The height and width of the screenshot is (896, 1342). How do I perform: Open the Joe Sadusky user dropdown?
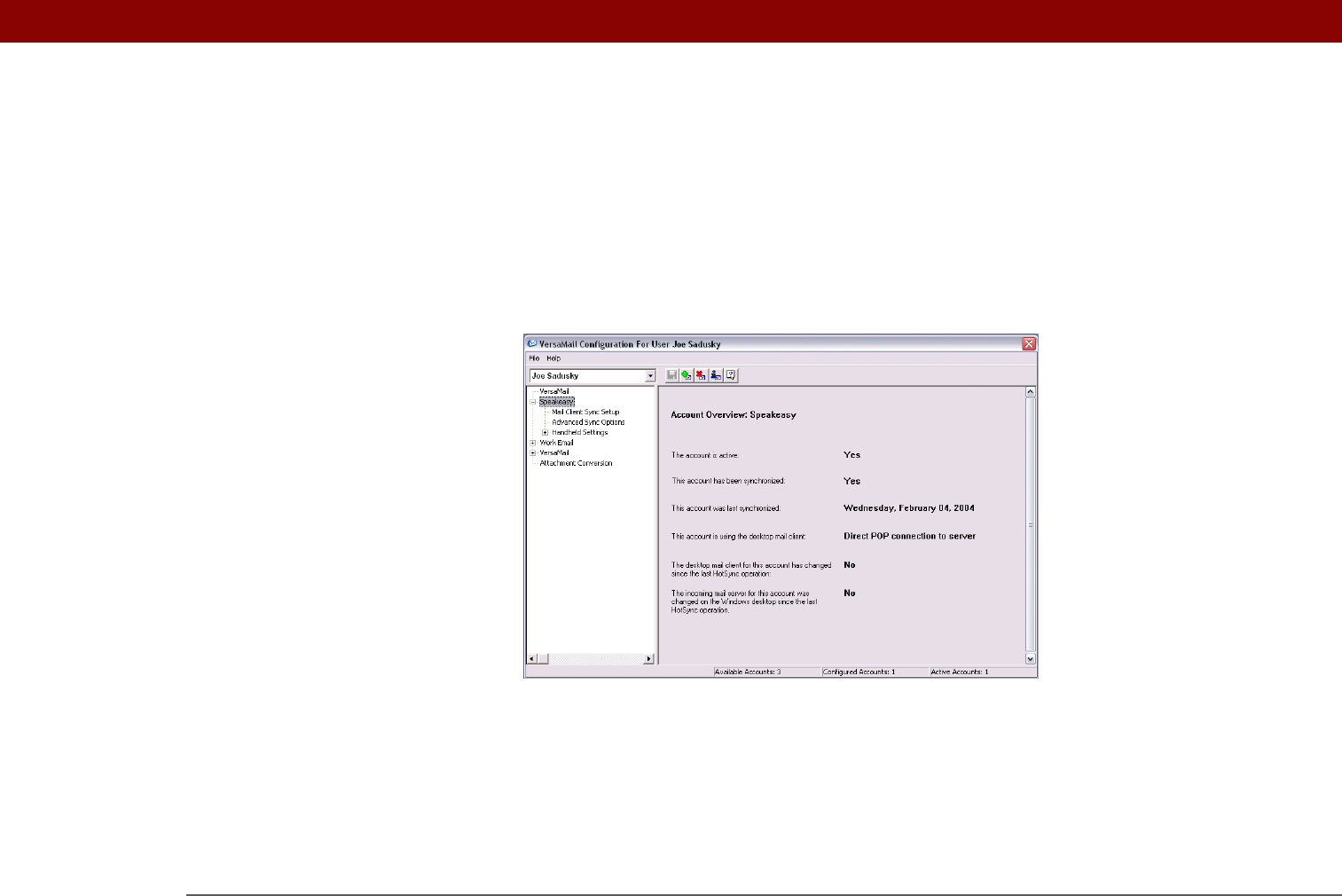650,376
